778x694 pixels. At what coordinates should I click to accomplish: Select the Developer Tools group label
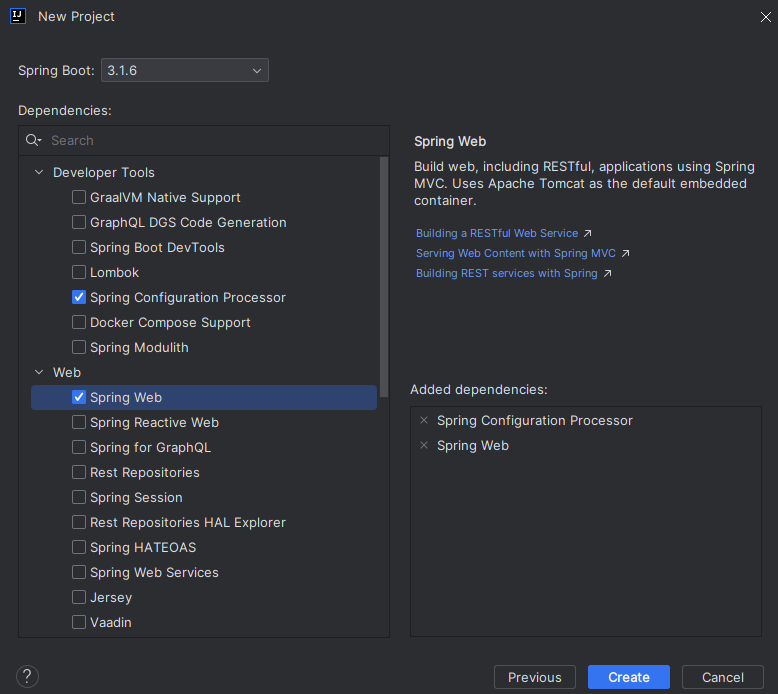pyautogui.click(x=104, y=172)
